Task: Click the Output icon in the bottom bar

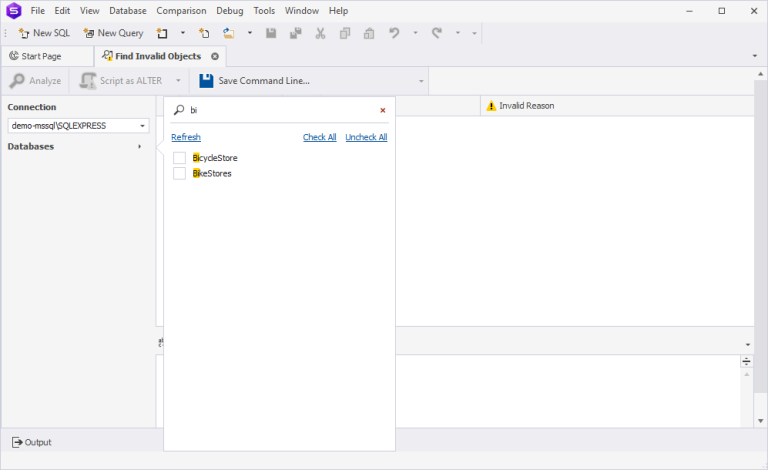Action: coord(17,442)
